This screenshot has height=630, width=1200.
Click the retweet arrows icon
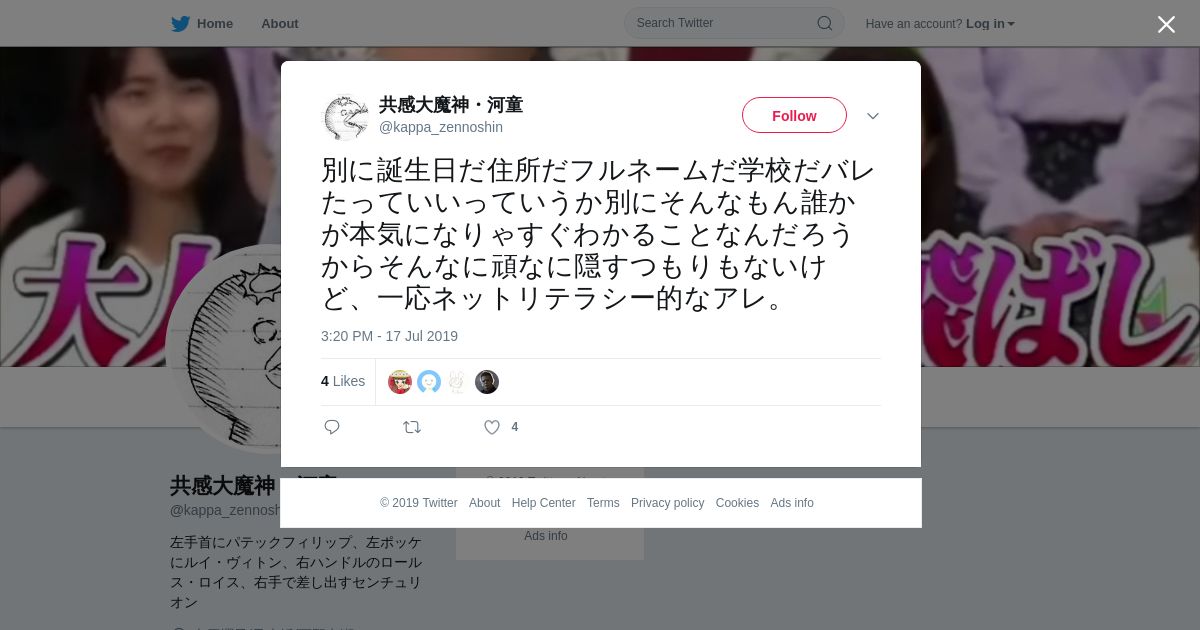tap(412, 427)
